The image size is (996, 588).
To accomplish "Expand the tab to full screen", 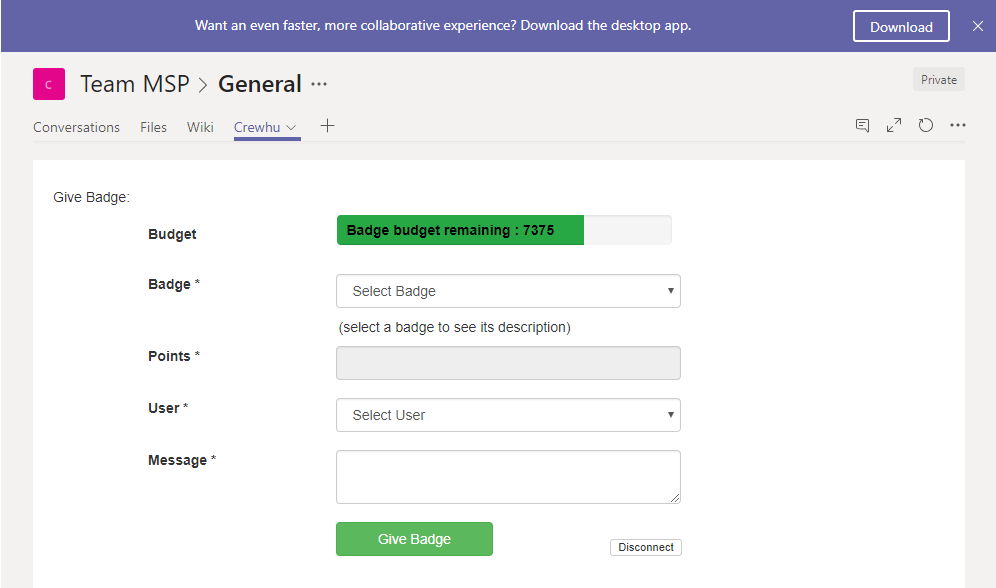I will 894,125.
